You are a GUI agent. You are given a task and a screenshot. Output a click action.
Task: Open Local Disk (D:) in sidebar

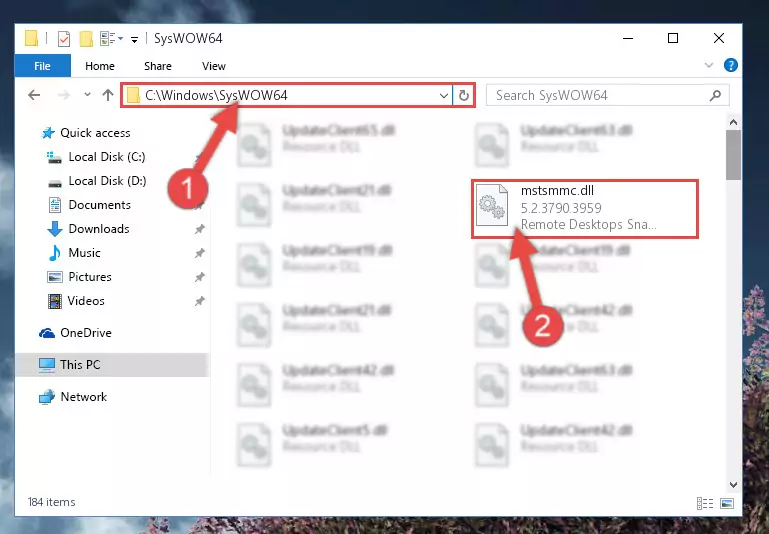[107, 181]
